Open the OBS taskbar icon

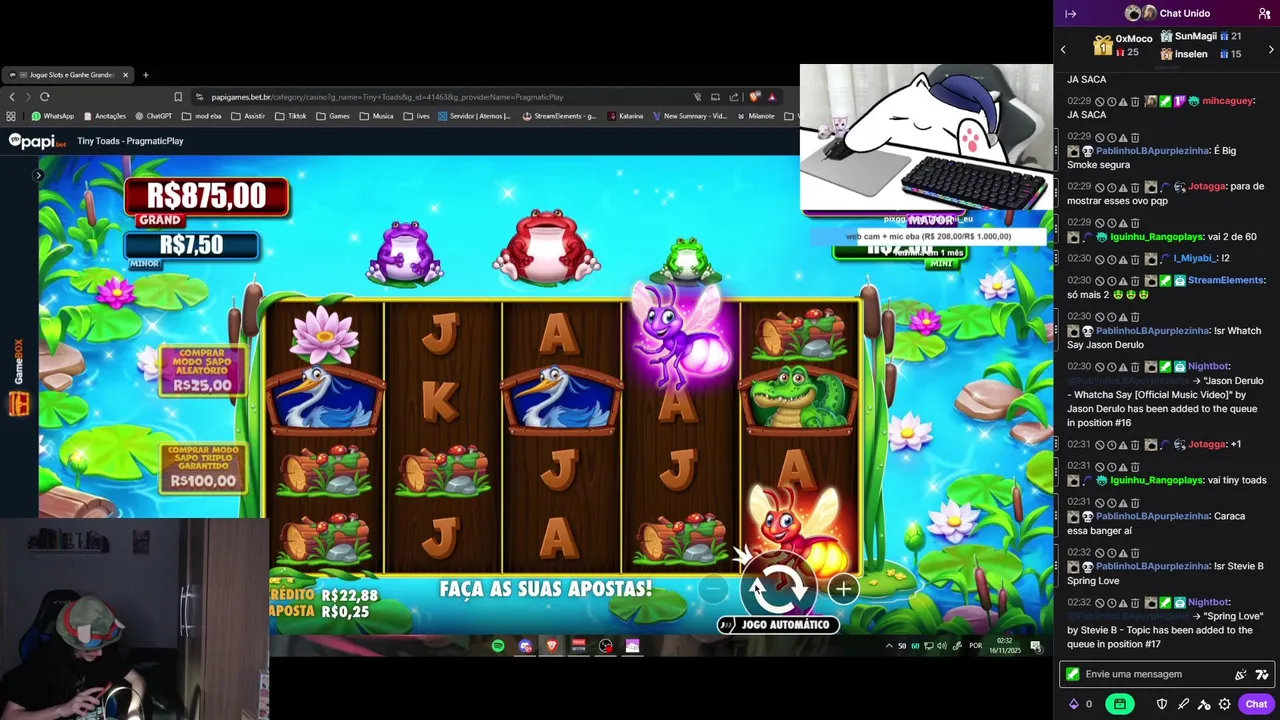coord(605,646)
